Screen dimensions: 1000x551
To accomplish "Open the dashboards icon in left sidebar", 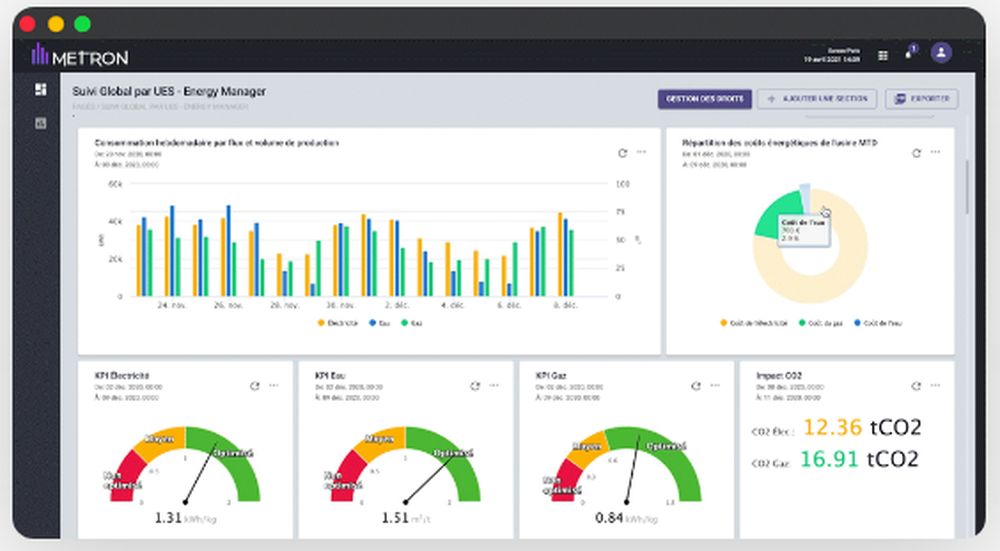I will 41,89.
